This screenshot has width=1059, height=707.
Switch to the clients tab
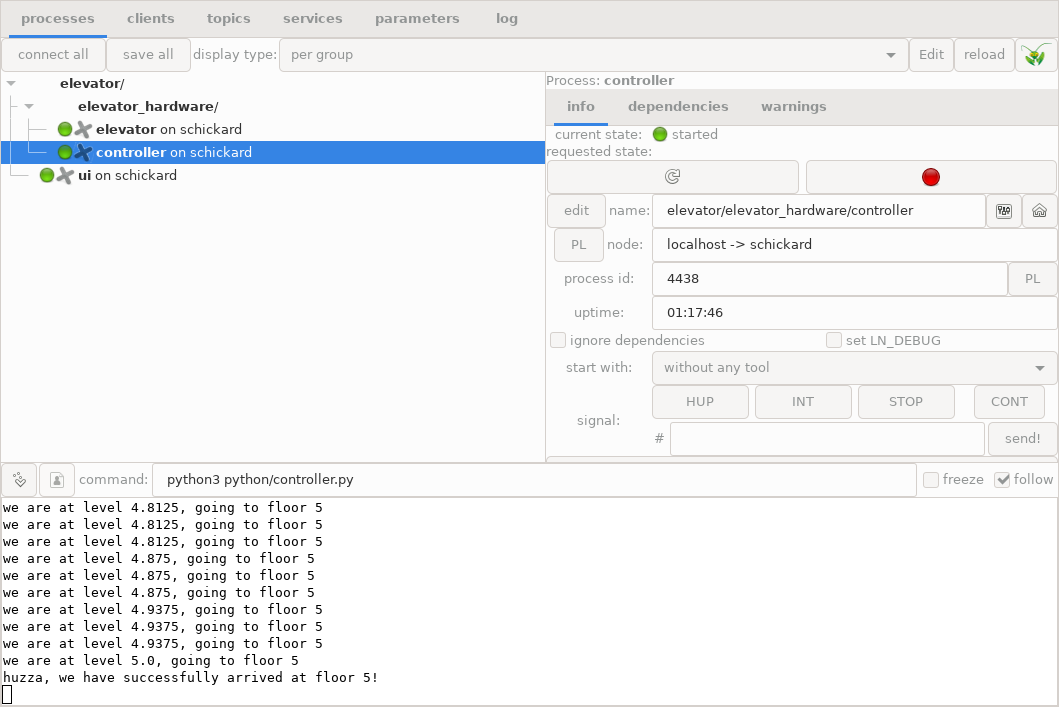pos(151,19)
